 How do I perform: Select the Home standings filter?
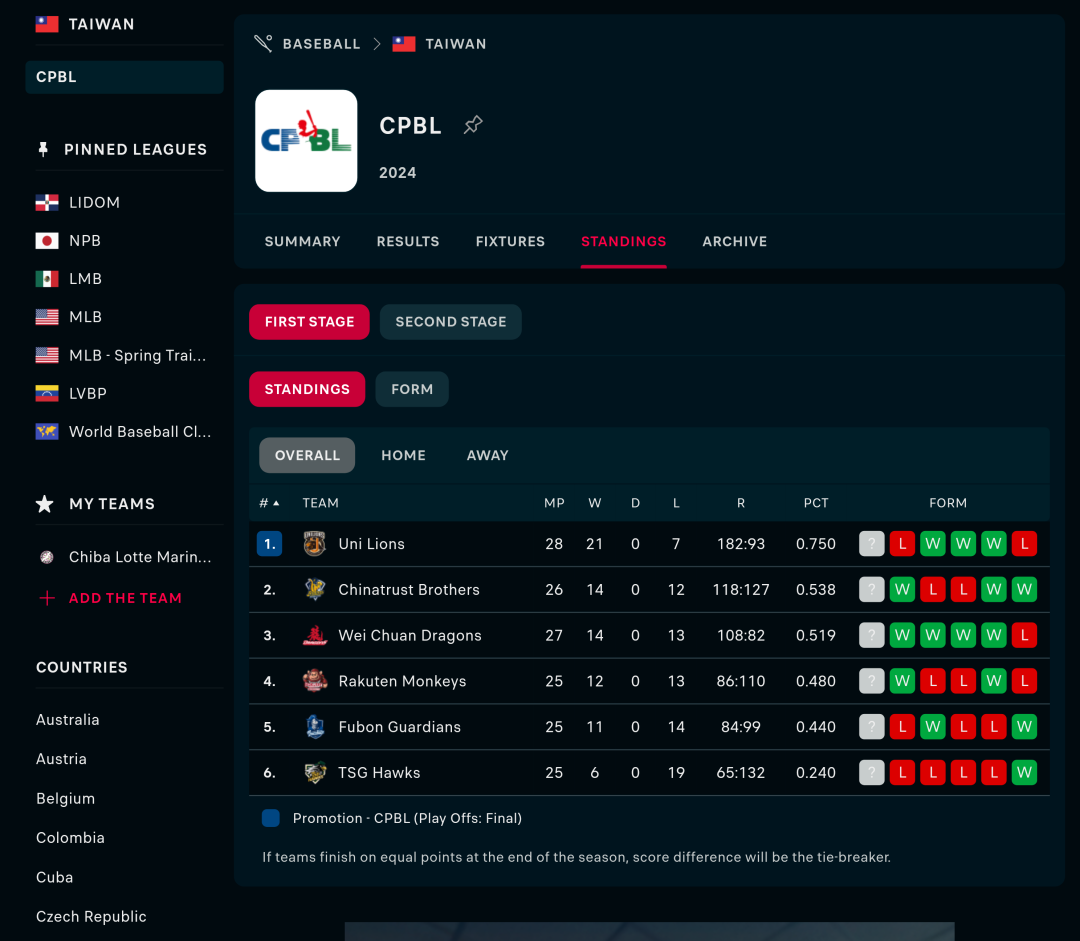coord(404,455)
